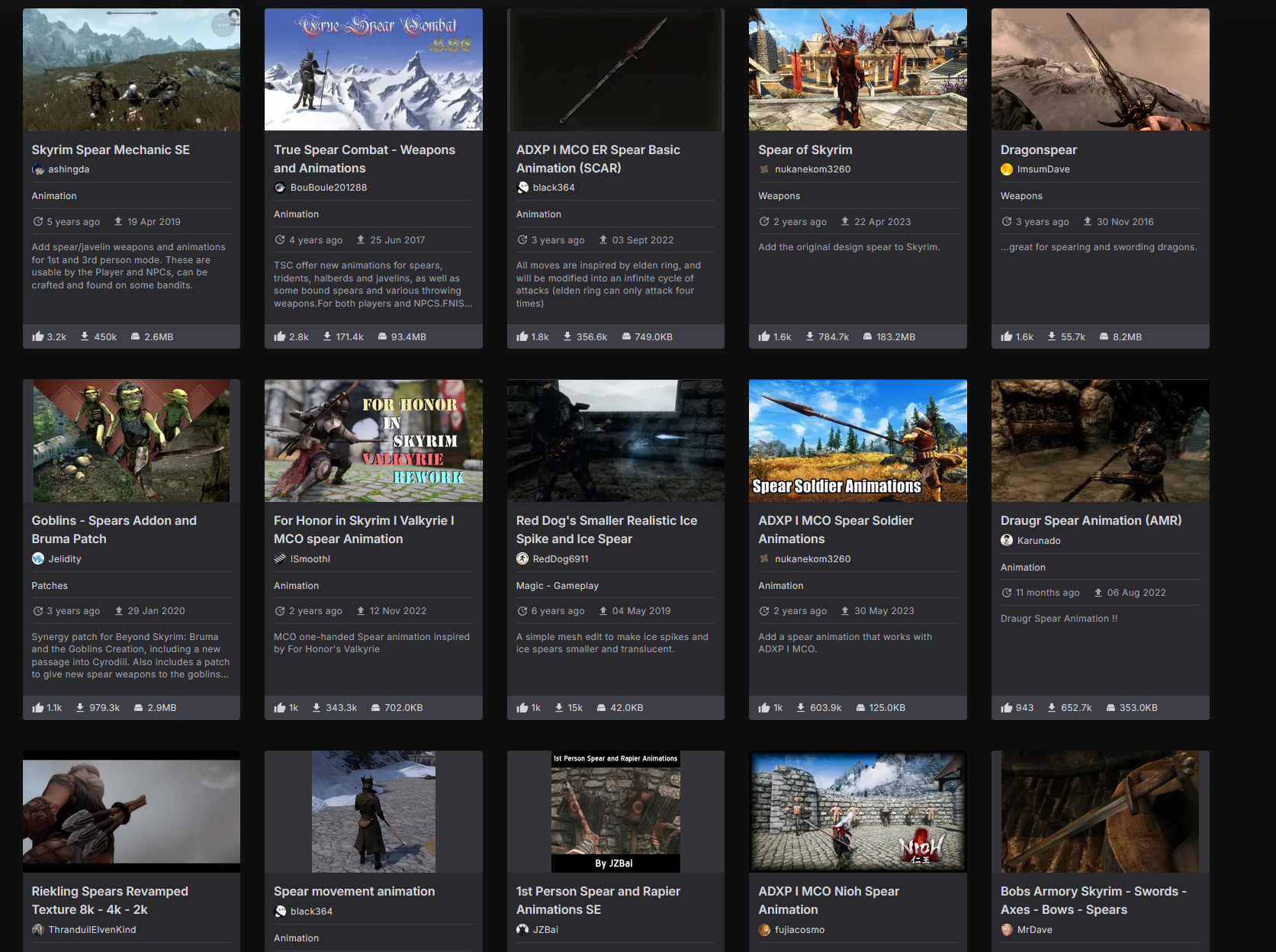Image resolution: width=1276 pixels, height=952 pixels.
Task: Click upload icon beside 30 Nov 2016
Action: 1088,221
